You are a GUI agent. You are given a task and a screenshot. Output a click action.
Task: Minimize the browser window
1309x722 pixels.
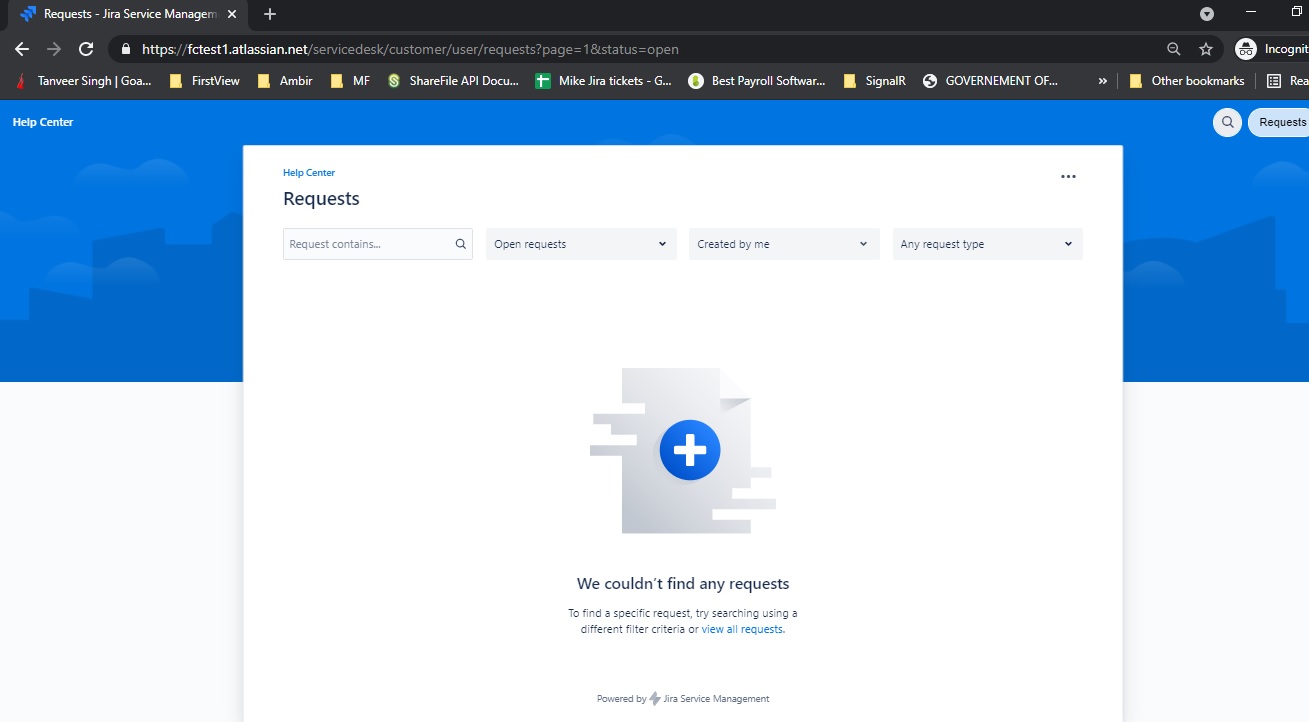pos(1253,12)
